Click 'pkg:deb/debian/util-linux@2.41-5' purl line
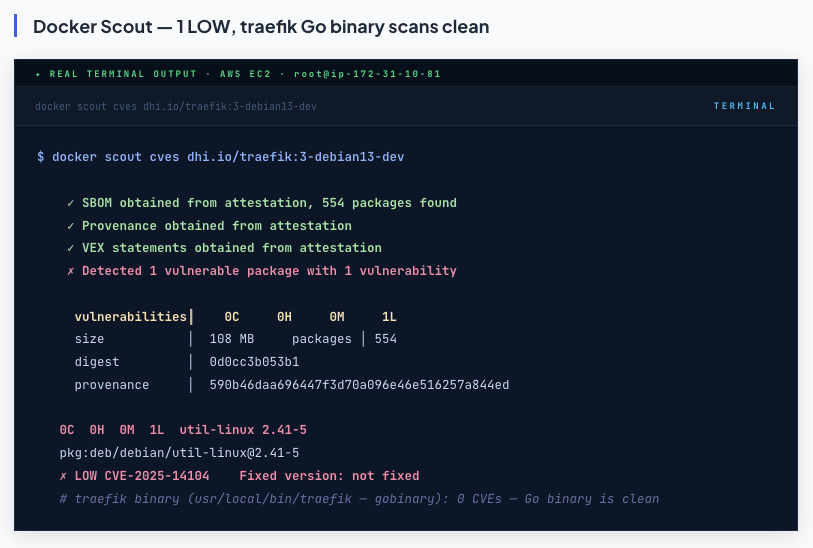Image resolution: width=813 pixels, height=548 pixels. coord(179,453)
